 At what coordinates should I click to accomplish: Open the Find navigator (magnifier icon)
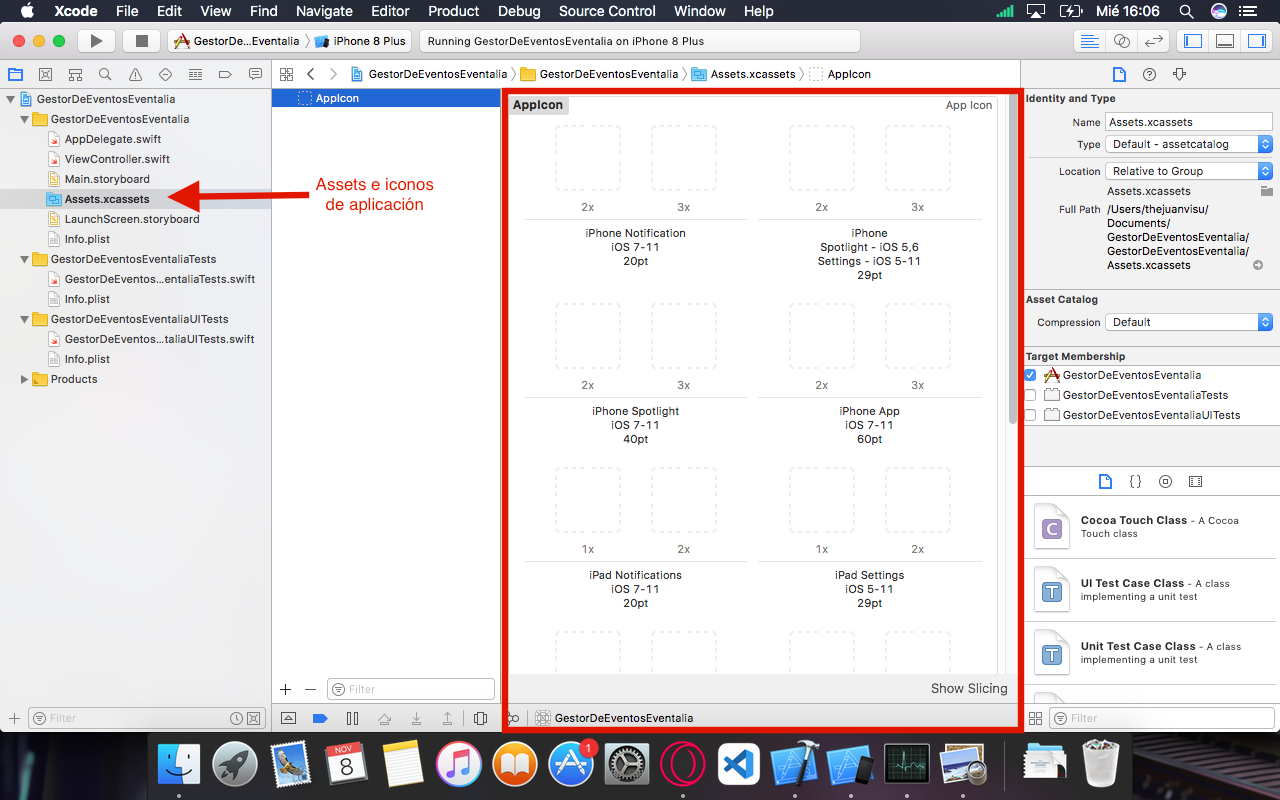coord(105,75)
